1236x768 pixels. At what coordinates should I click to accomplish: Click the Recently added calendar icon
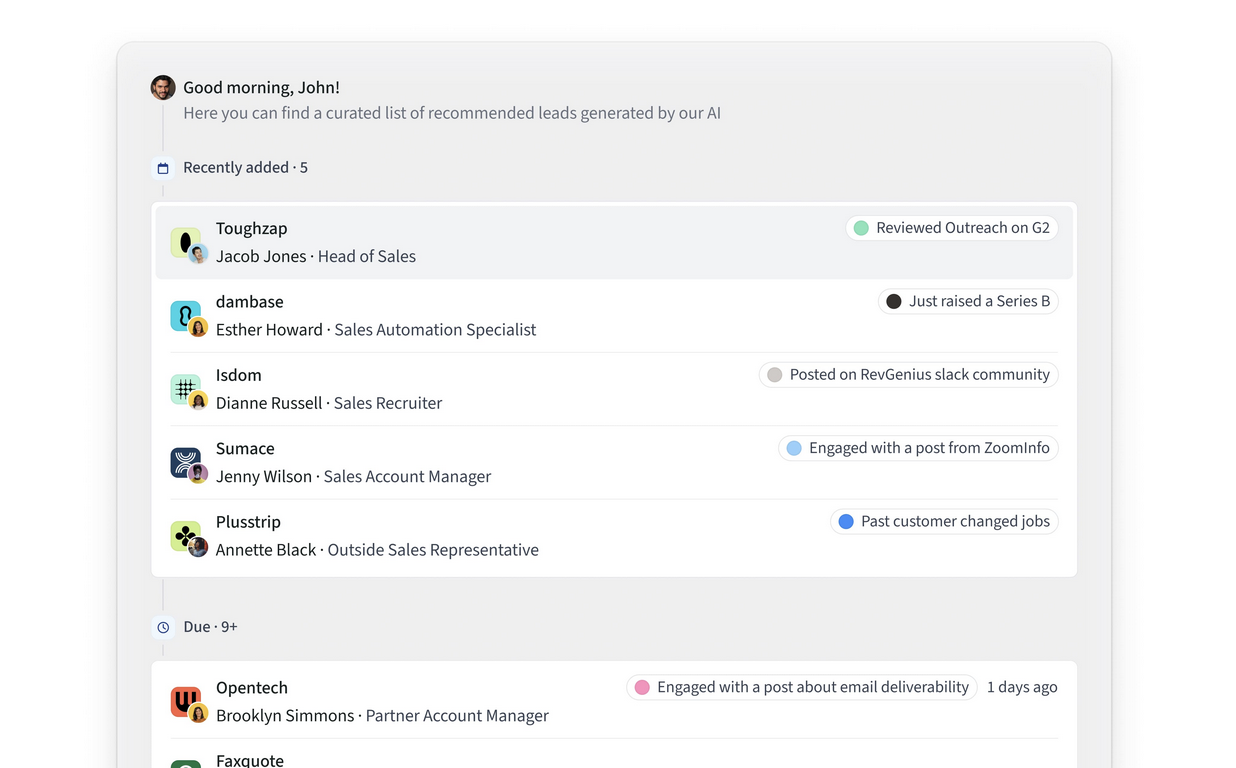163,168
